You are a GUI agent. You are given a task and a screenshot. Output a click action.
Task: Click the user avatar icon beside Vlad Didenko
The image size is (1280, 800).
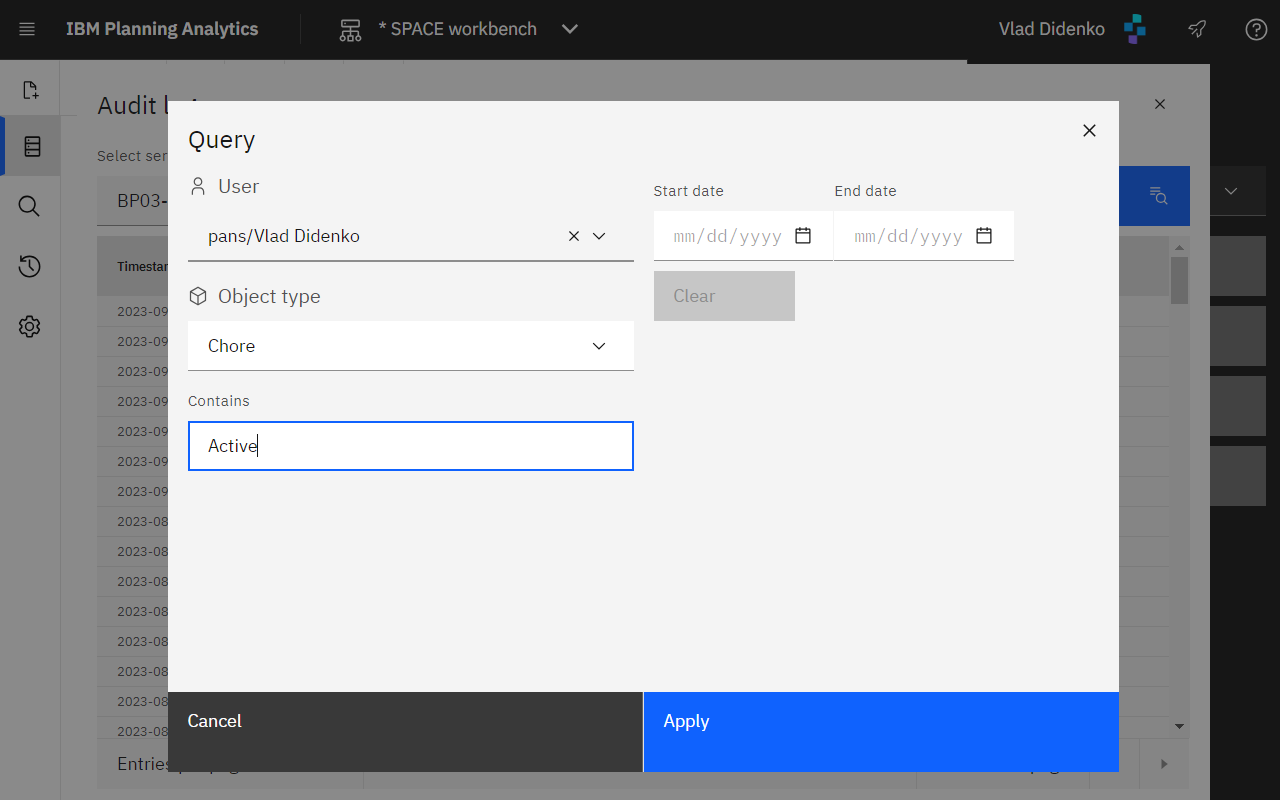[x=1134, y=29]
